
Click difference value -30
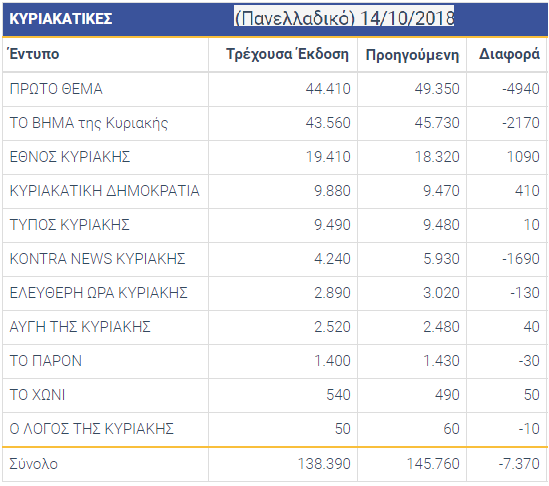[x=529, y=360]
